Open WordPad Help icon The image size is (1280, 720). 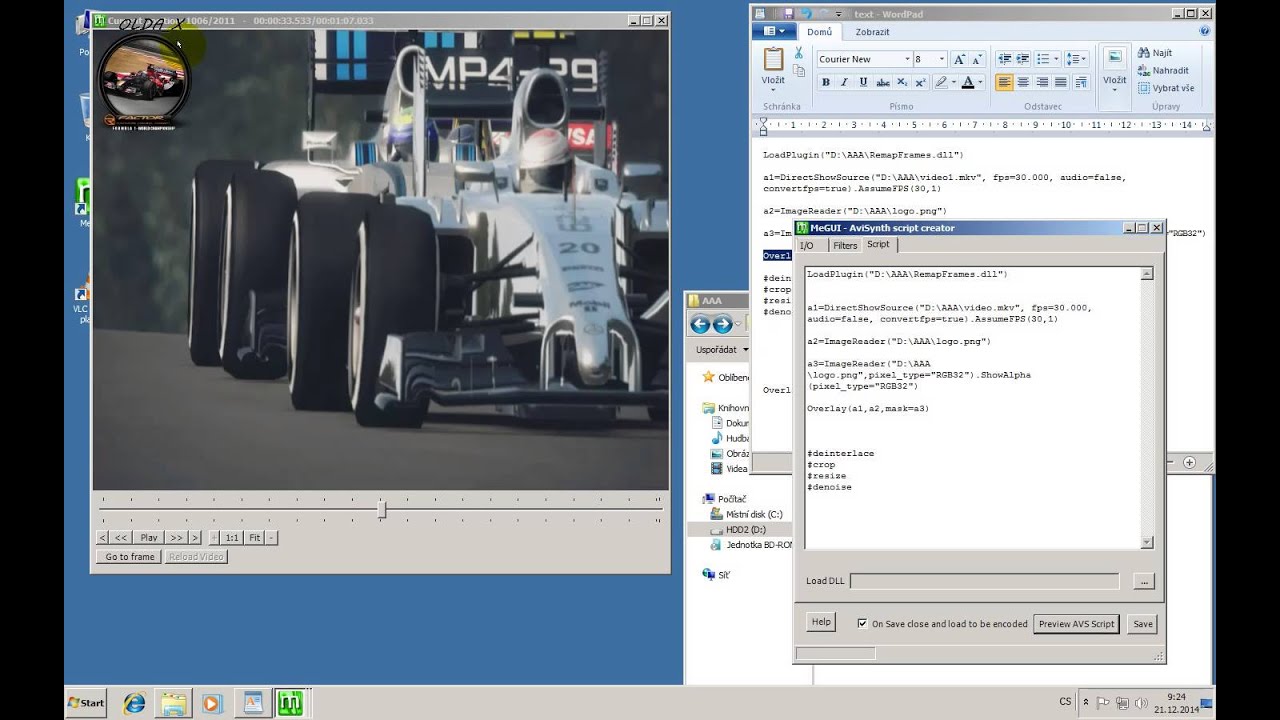pos(1204,31)
